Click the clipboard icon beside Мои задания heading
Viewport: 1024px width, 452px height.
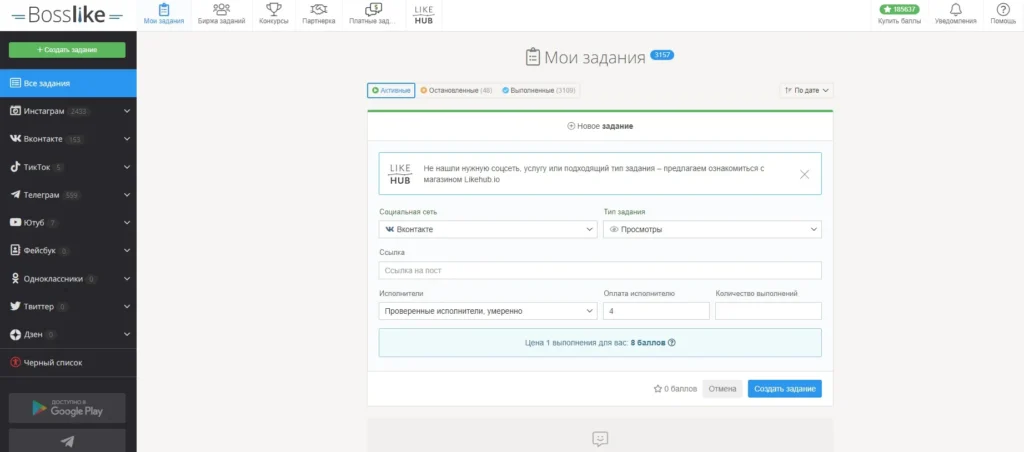pos(533,57)
